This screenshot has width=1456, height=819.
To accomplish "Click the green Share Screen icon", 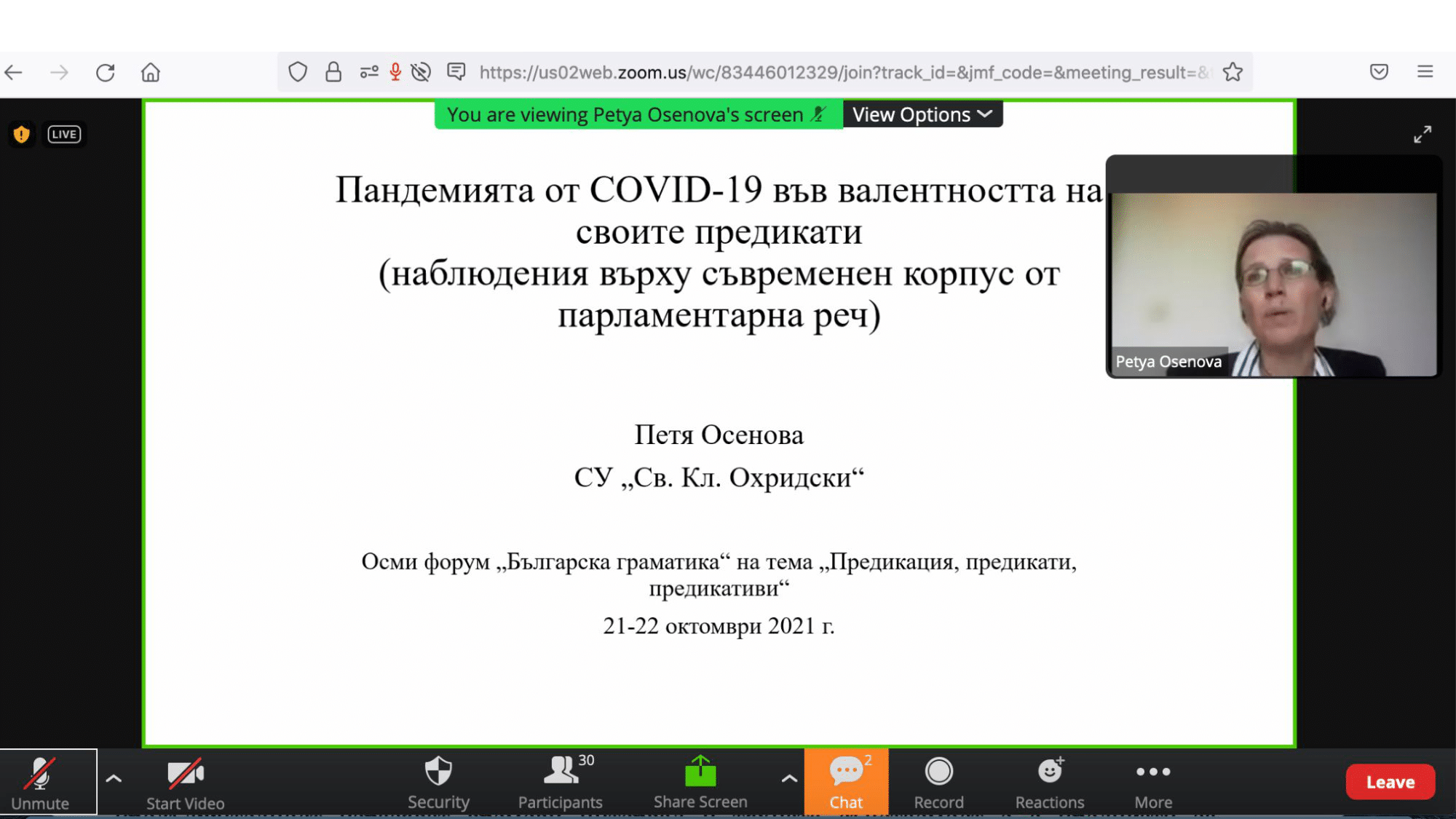I will (700, 772).
